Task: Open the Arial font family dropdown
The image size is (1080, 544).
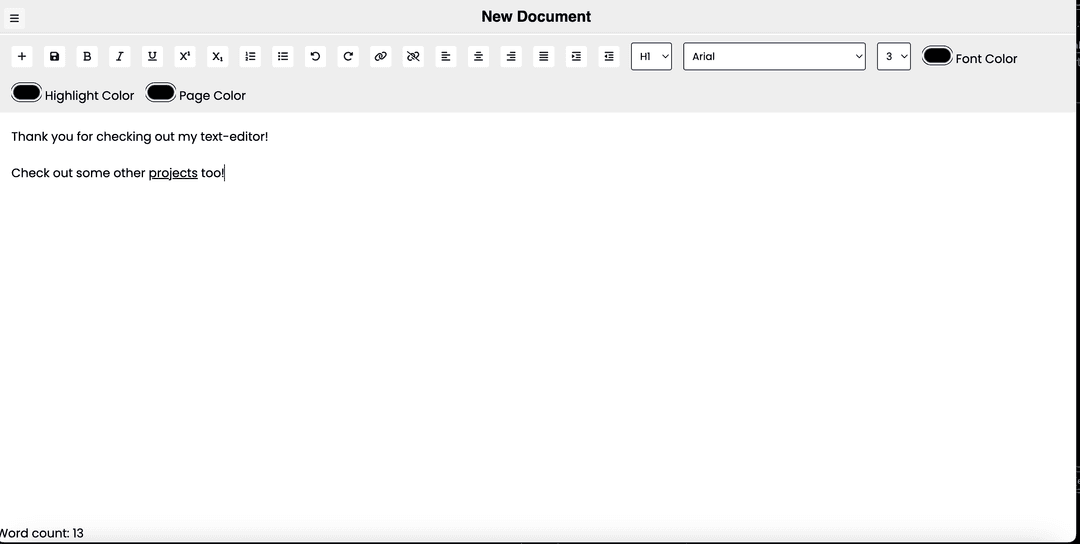Action: pos(774,56)
